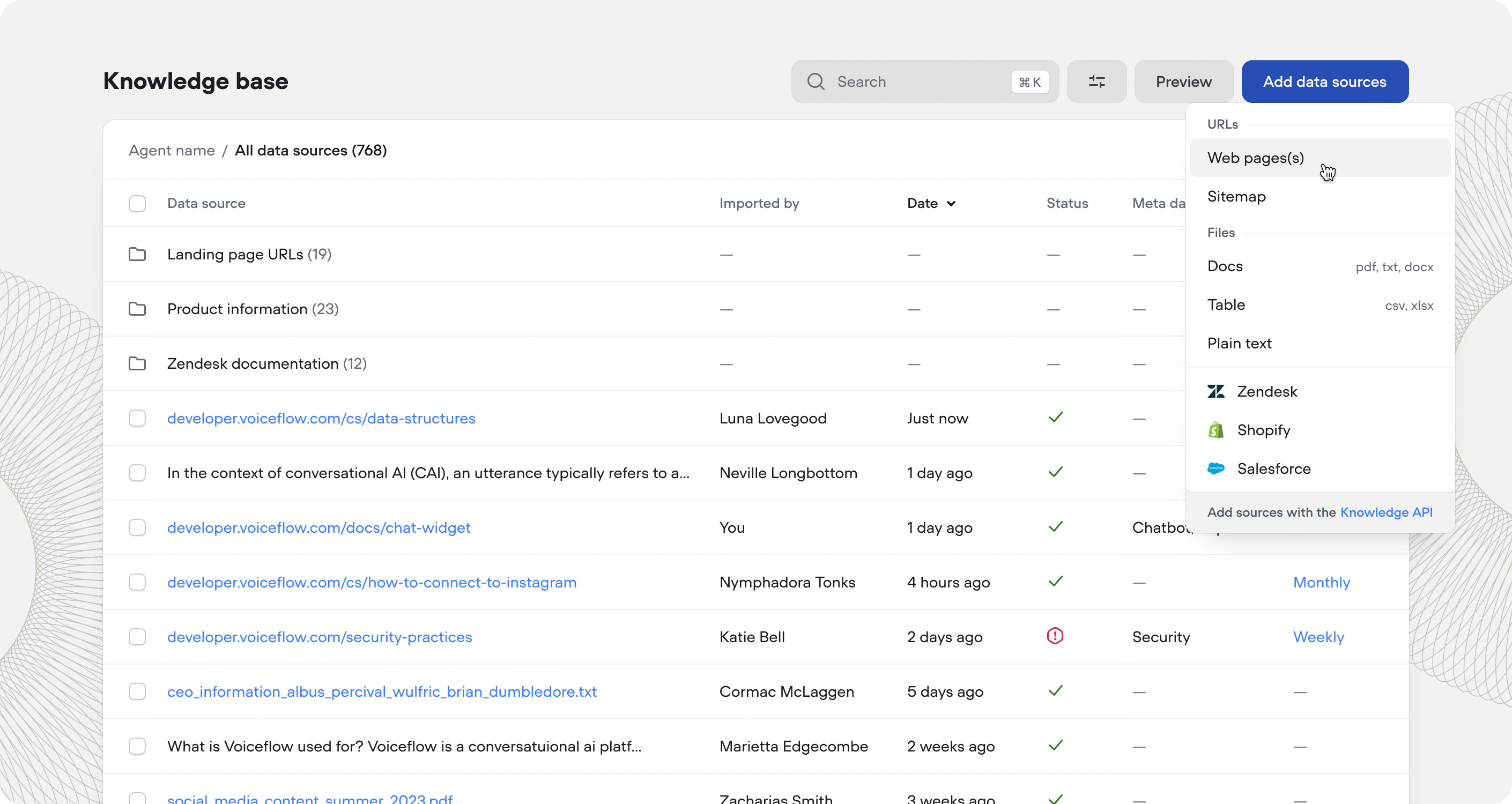Image resolution: width=1512 pixels, height=804 pixels.
Task: Open developer.voiceflow.com/docs/chat-widget link
Action: click(x=318, y=527)
